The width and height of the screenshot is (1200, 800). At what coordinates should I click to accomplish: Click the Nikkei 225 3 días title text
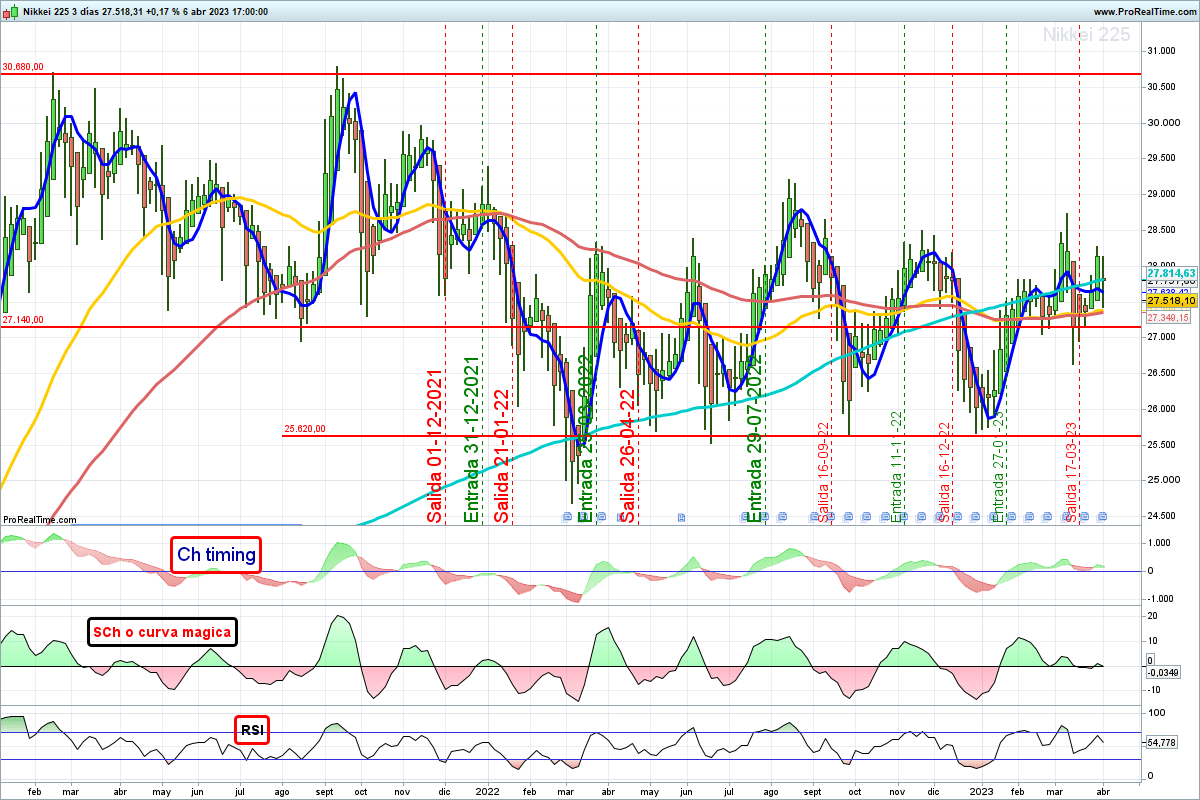(59, 11)
